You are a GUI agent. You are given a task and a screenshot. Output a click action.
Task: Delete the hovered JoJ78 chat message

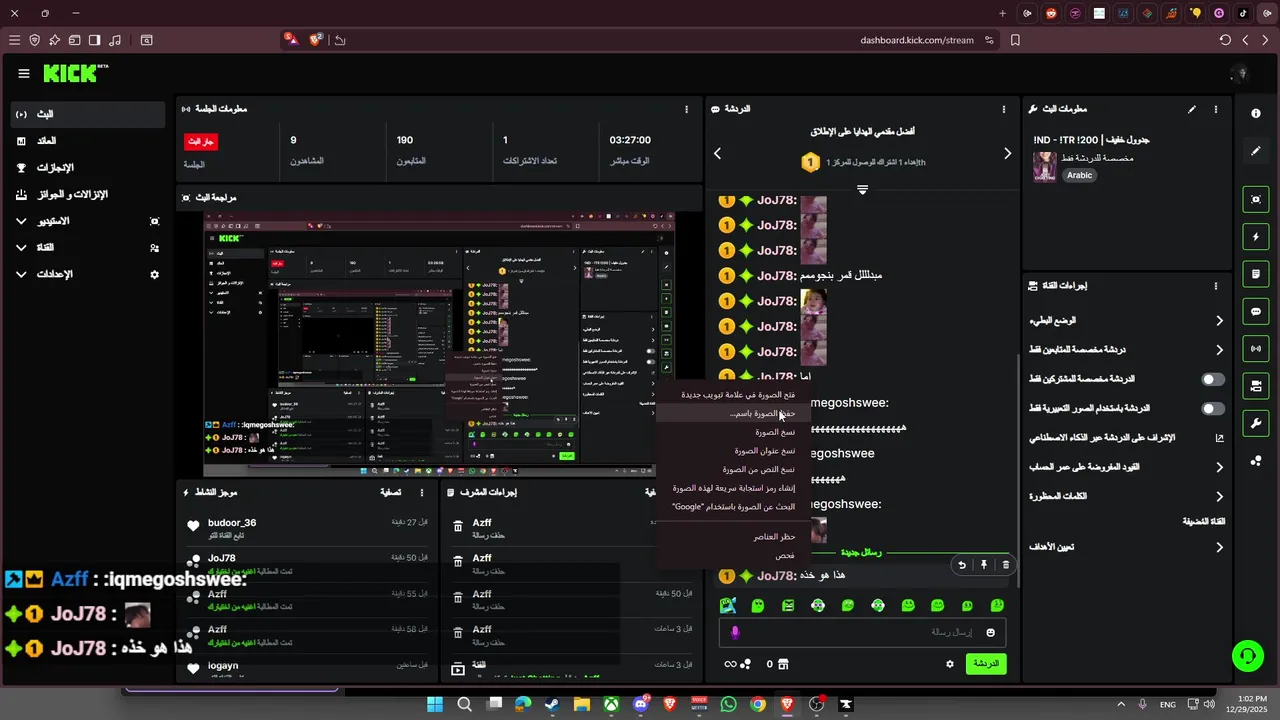pyautogui.click(x=1006, y=565)
